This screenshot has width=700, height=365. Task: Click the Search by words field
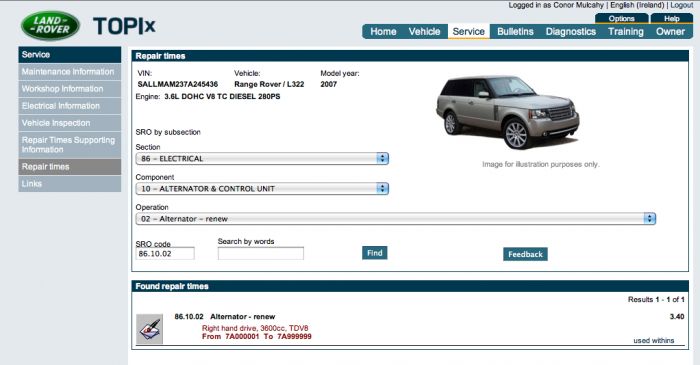pyautogui.click(x=261, y=253)
